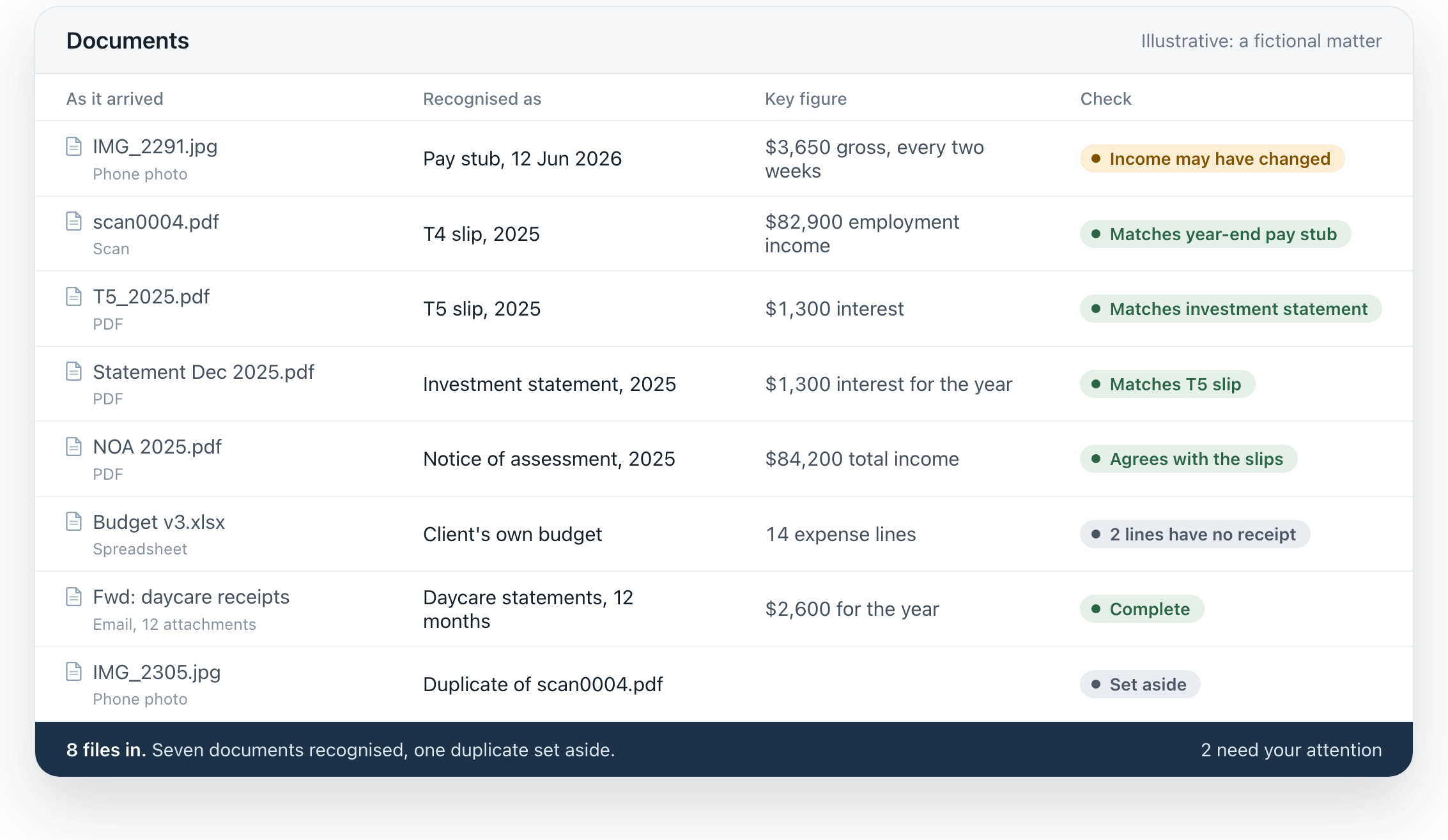
Task: Click the 'Client's own budget' cell
Action: pos(512,534)
